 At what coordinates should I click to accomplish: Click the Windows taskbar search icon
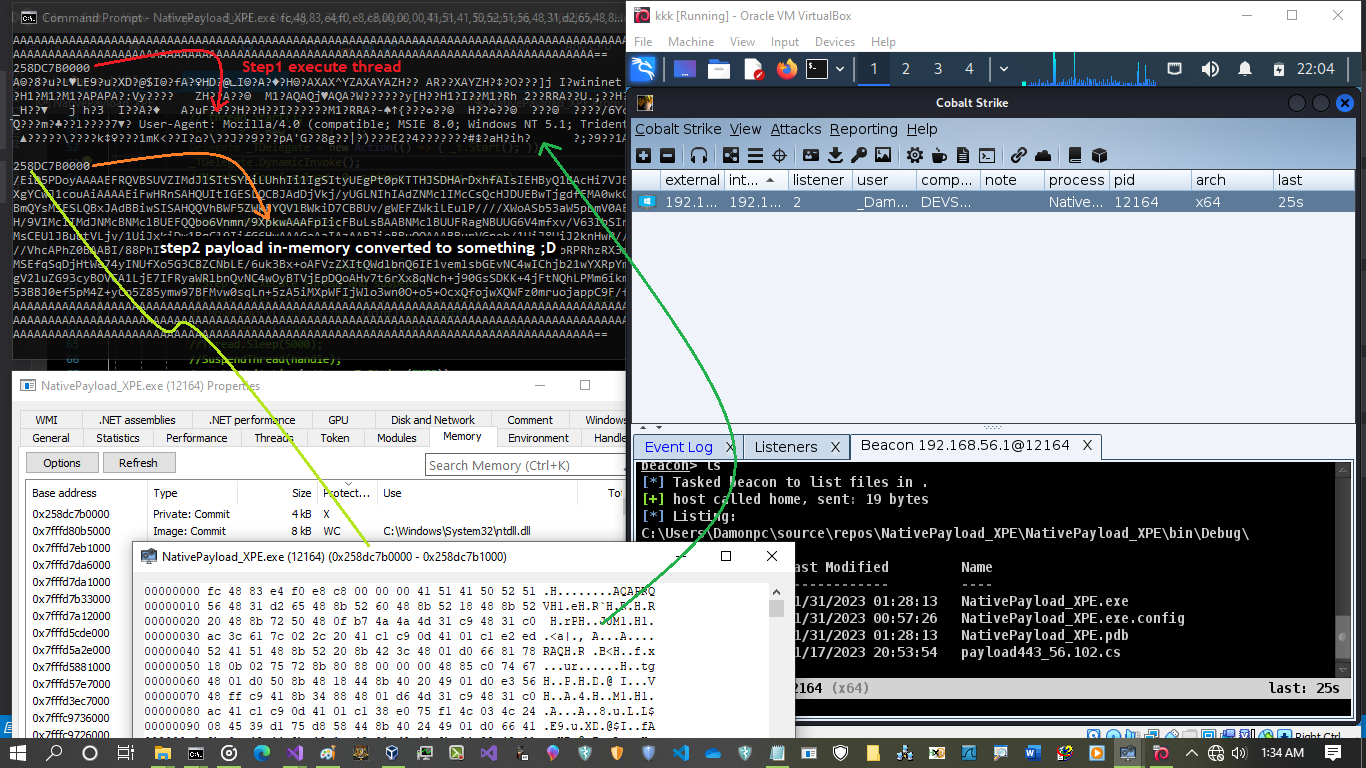coord(55,753)
